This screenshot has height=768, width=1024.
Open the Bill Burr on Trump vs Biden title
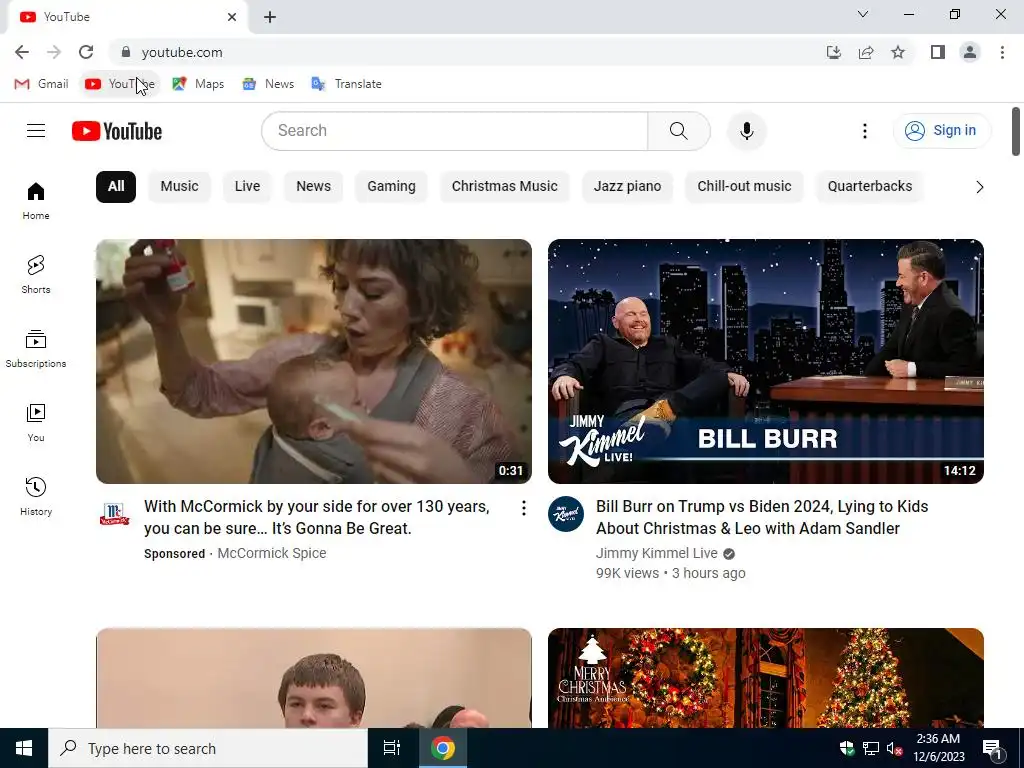tap(762, 517)
